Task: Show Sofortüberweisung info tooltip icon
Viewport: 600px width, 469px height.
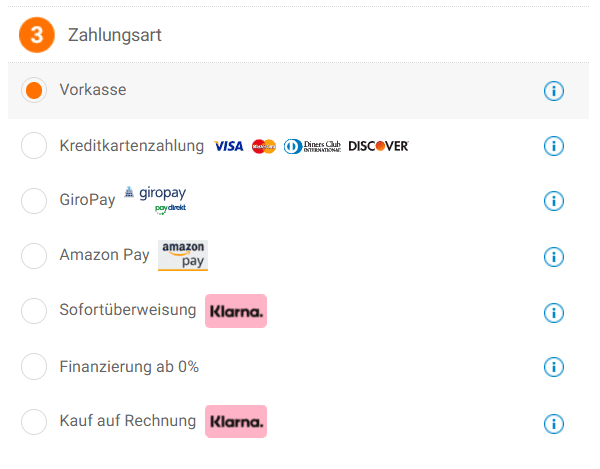Action: click(554, 312)
